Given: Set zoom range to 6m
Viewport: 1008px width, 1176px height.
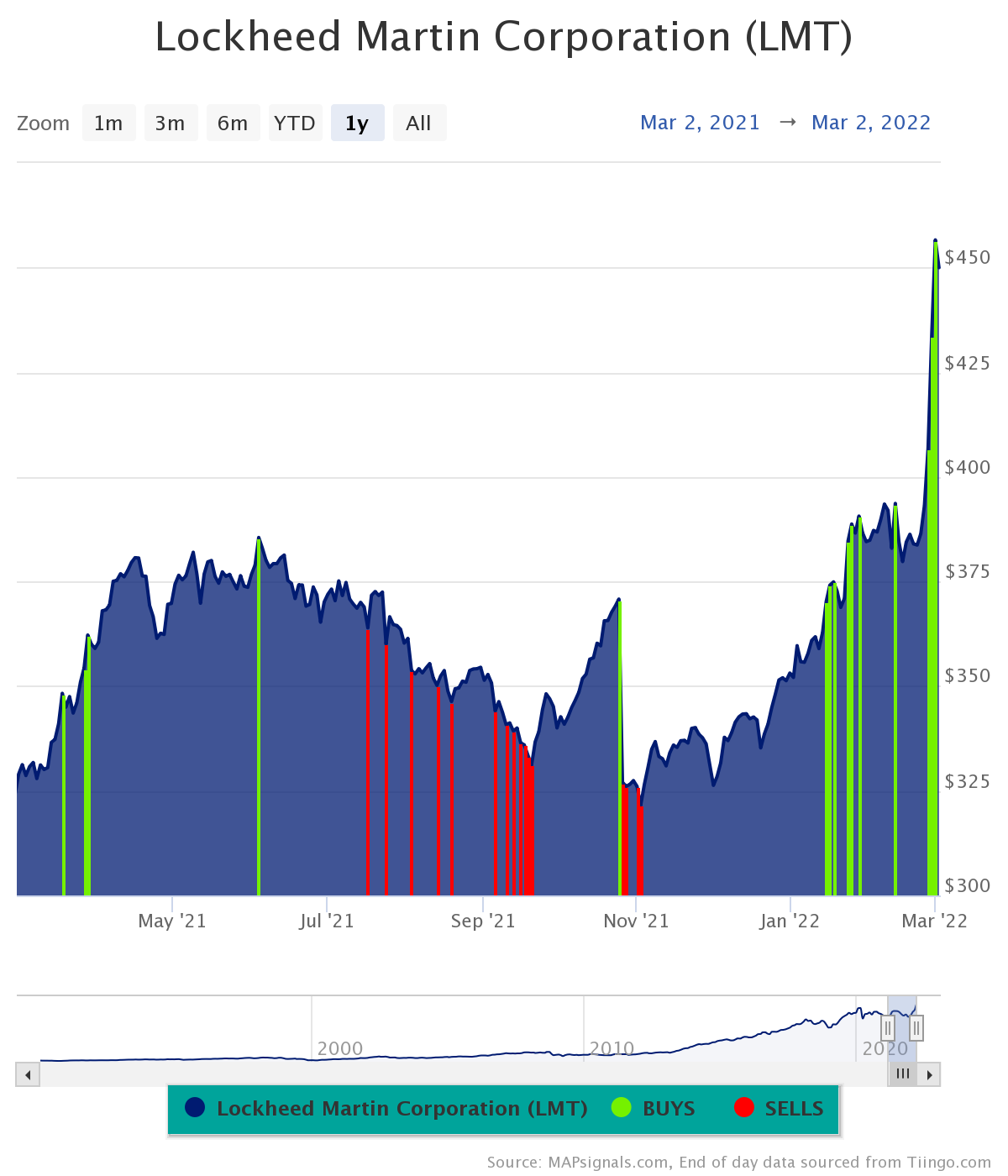Looking at the screenshot, I should coord(233,123).
